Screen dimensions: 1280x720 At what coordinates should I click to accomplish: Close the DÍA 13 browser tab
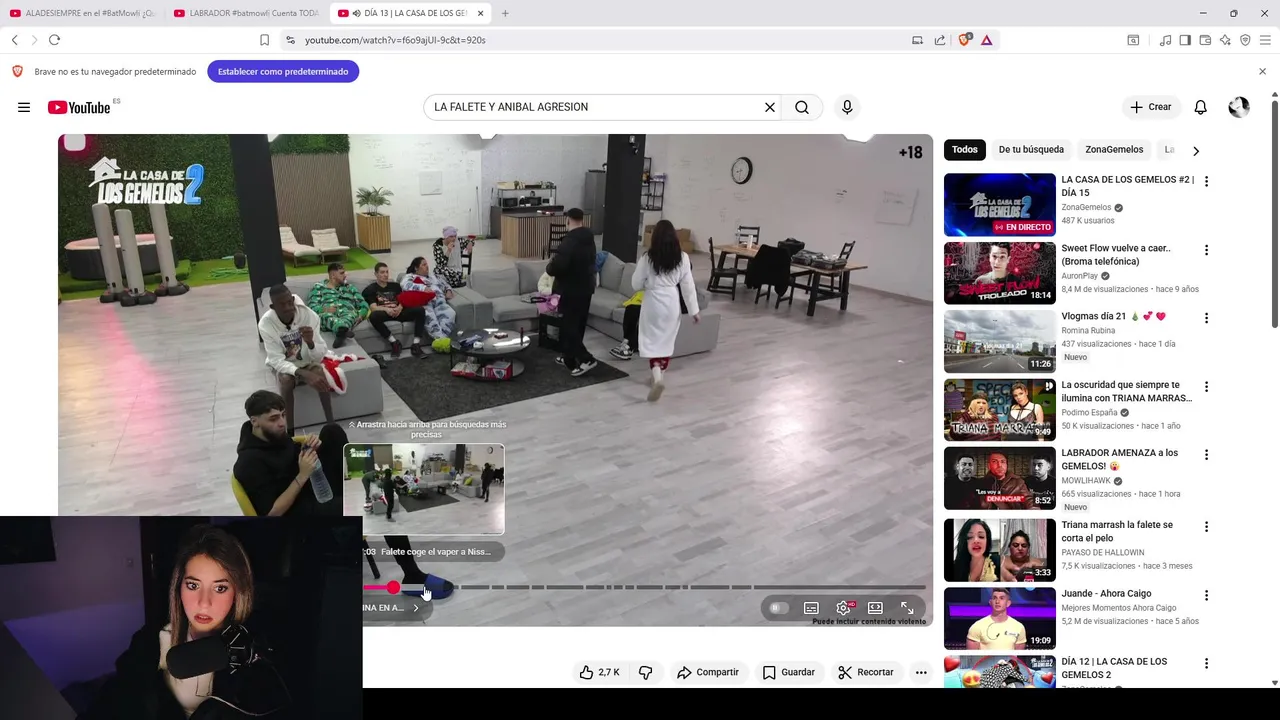click(x=481, y=13)
